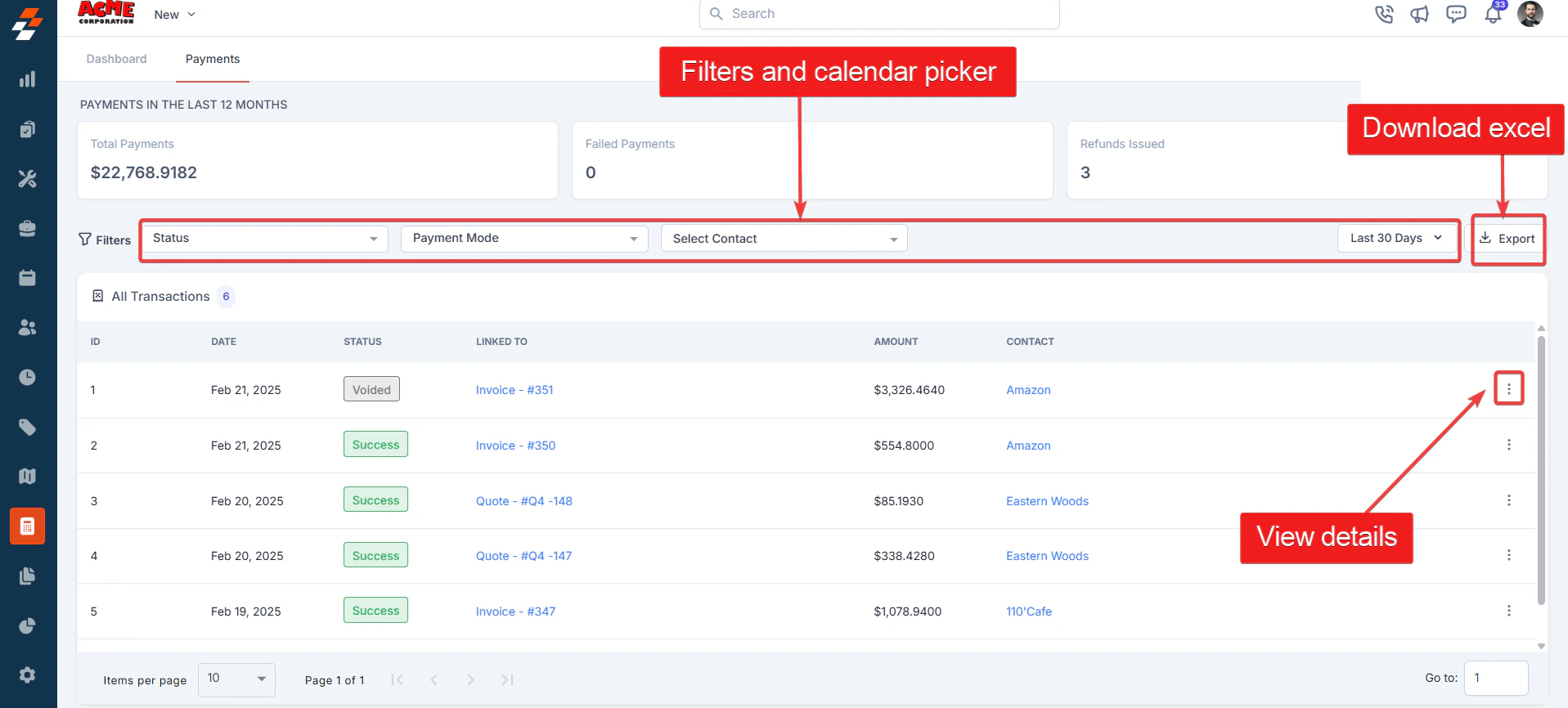The width and height of the screenshot is (1568, 708).
Task: Open the megaphone announcements icon
Action: [1420, 14]
